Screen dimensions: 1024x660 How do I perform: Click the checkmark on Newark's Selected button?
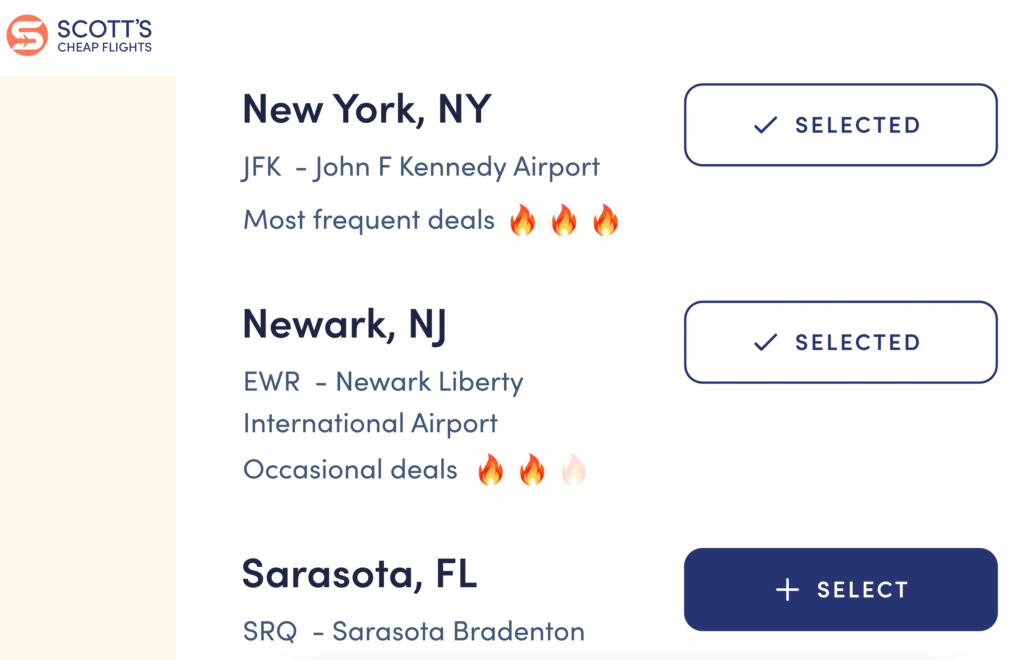(x=766, y=342)
